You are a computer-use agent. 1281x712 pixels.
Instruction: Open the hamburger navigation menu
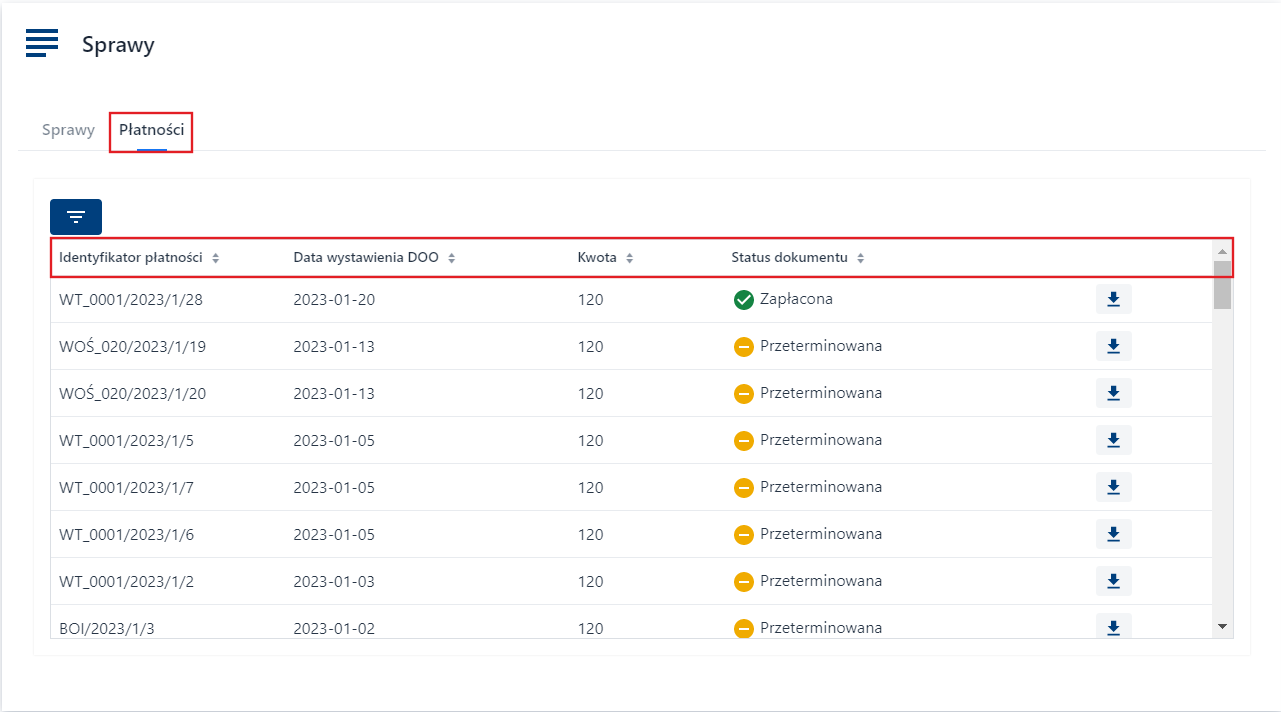click(42, 43)
